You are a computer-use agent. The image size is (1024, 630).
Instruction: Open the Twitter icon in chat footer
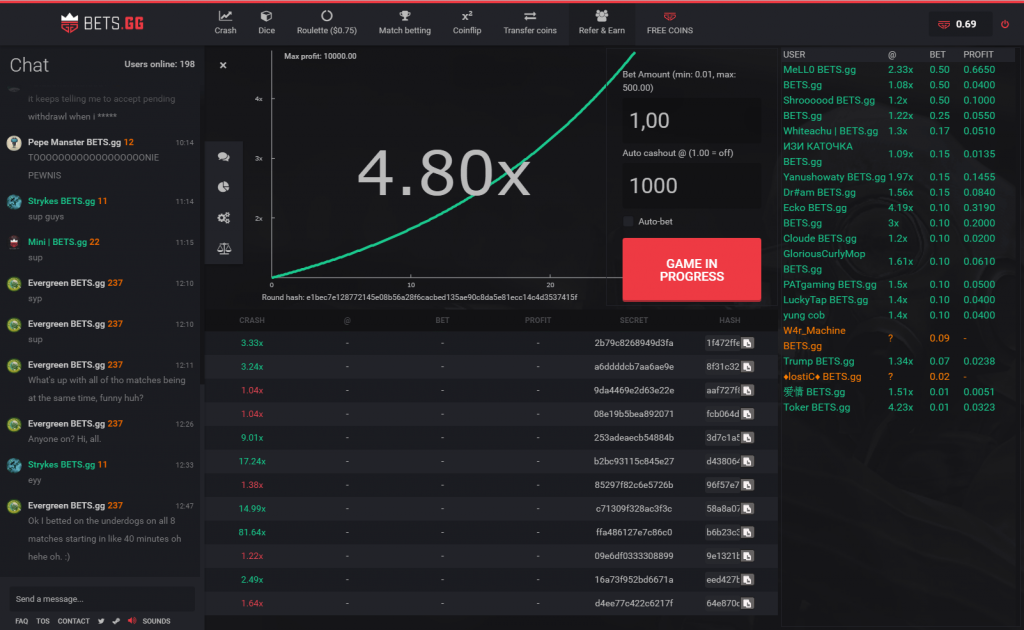coord(101,621)
